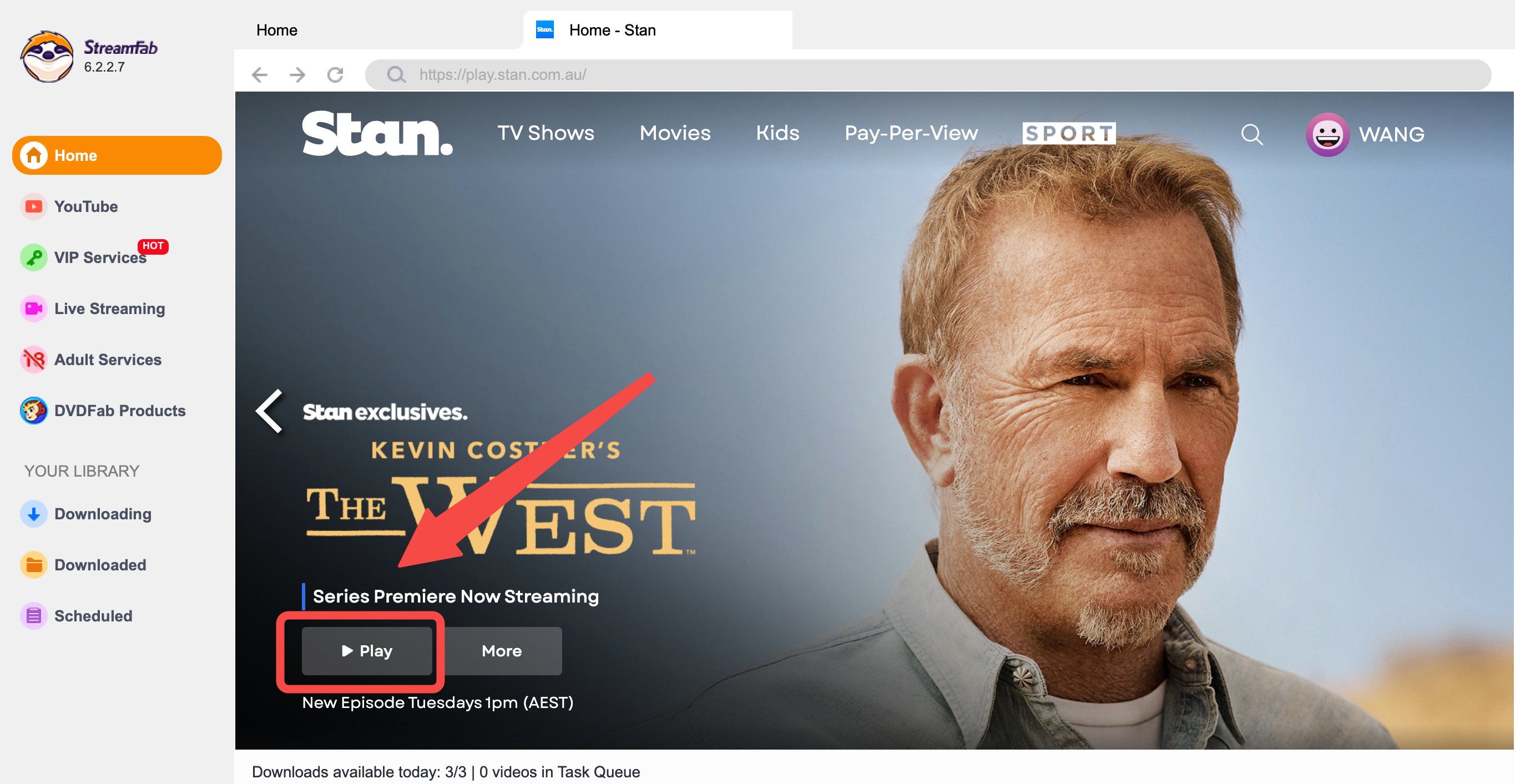Click the Downloaded folder icon
Viewport: 1515px width, 784px height.
pyautogui.click(x=33, y=565)
